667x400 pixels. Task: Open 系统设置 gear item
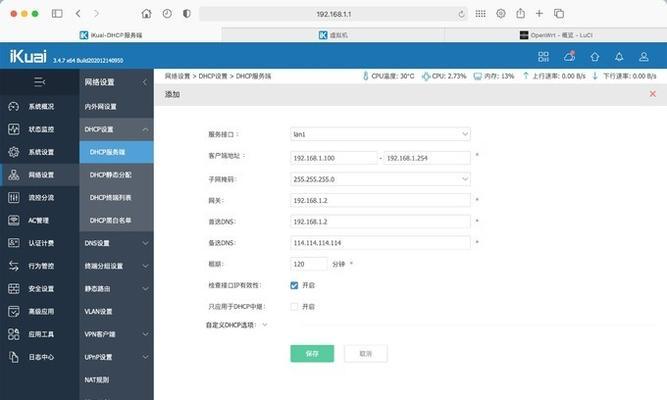[39, 152]
